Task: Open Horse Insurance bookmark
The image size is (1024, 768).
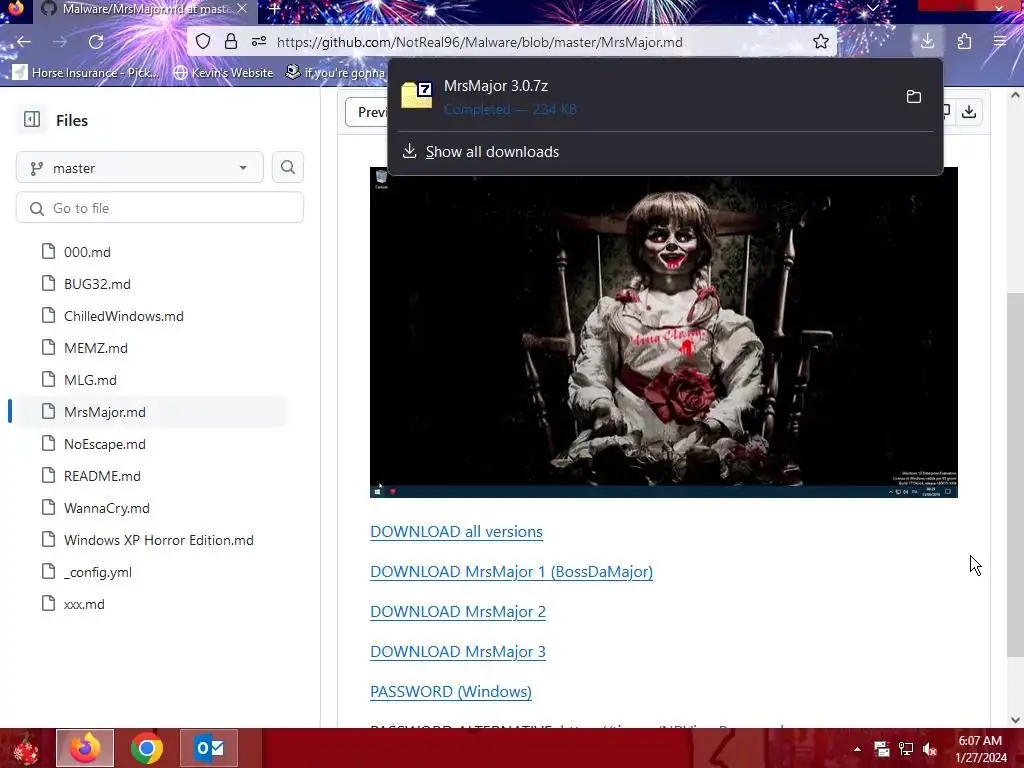Action: pyautogui.click(x=86, y=72)
